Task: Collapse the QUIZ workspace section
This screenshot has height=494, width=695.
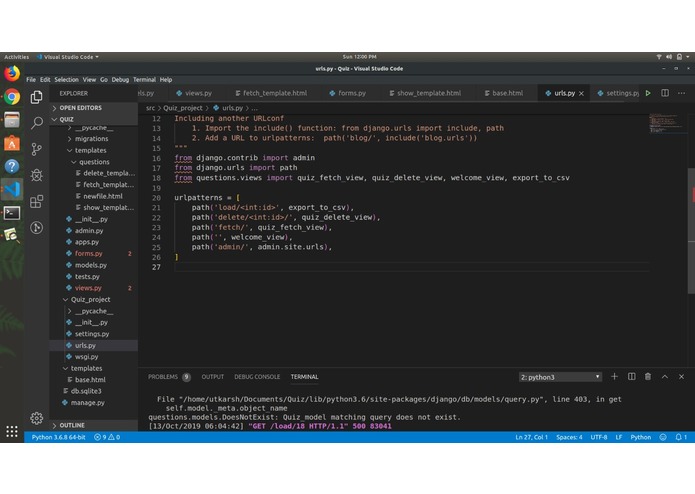Action: [x=94, y=119]
